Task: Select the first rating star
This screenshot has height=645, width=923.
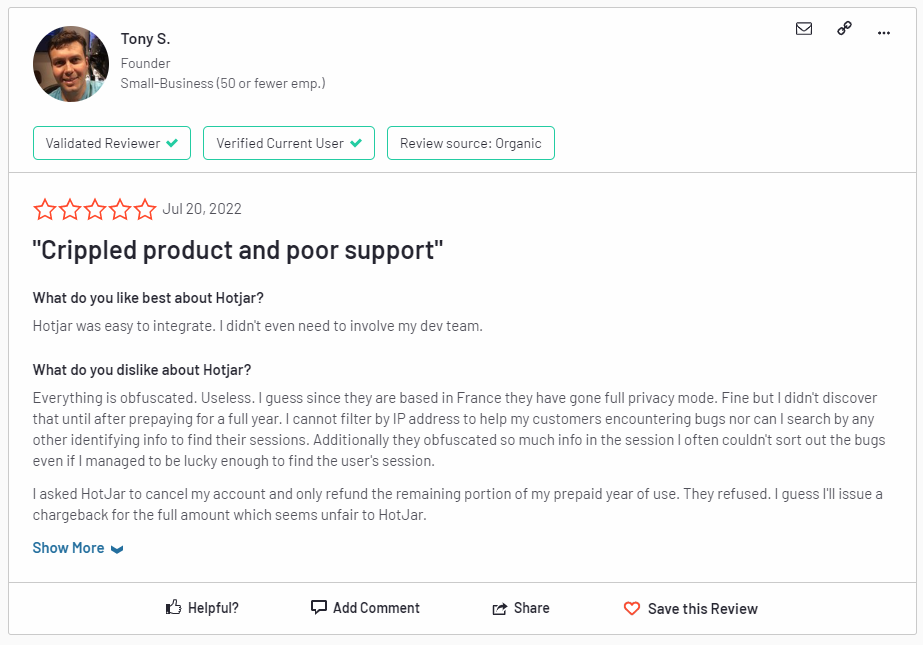Action: (x=45, y=209)
